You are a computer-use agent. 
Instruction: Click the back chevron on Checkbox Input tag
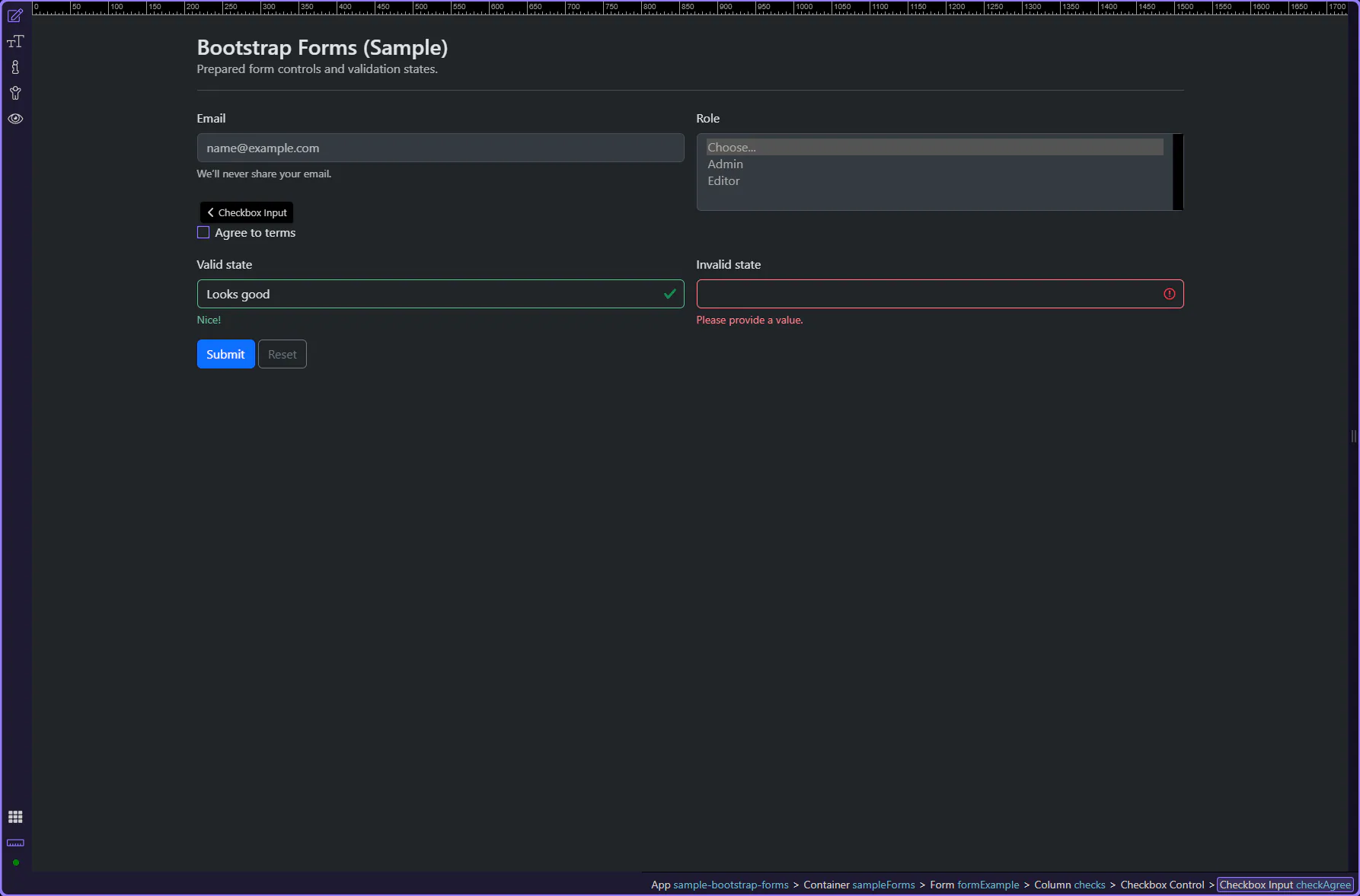tap(210, 212)
